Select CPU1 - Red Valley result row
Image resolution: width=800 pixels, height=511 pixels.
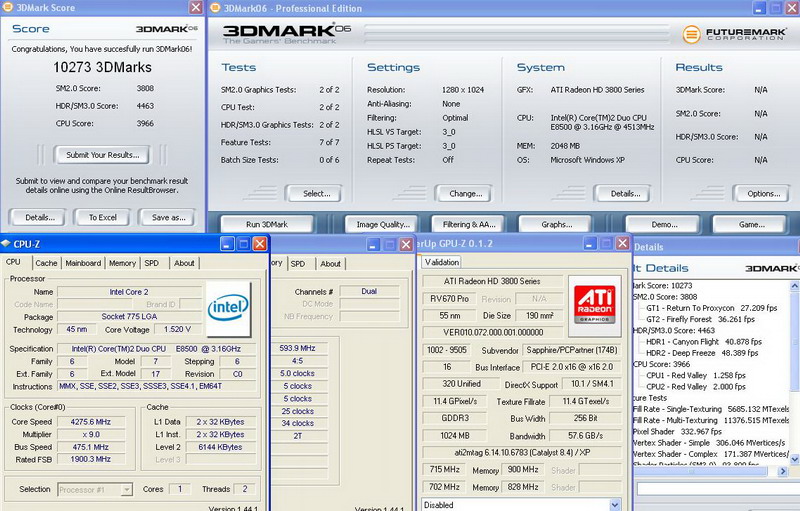(696, 375)
